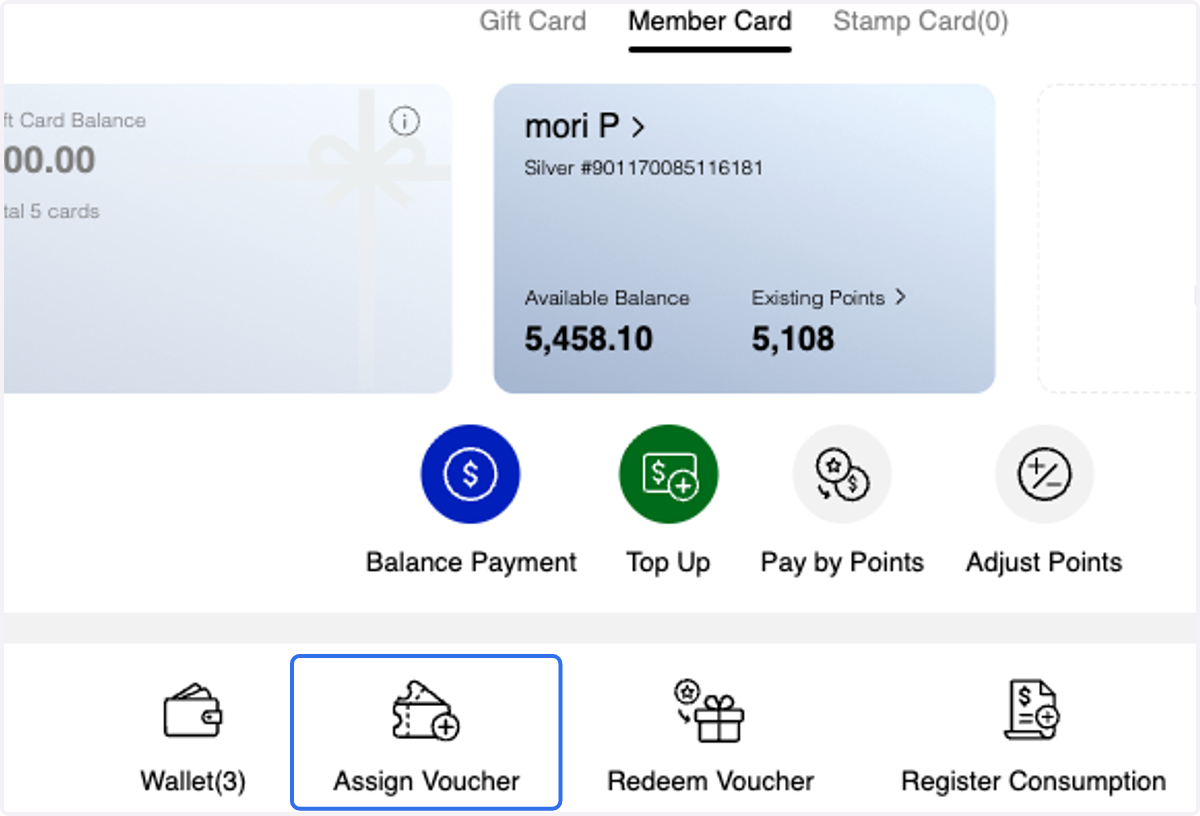The height and width of the screenshot is (816, 1200).
Task: Click the Assign Voucher label
Action: (427, 781)
